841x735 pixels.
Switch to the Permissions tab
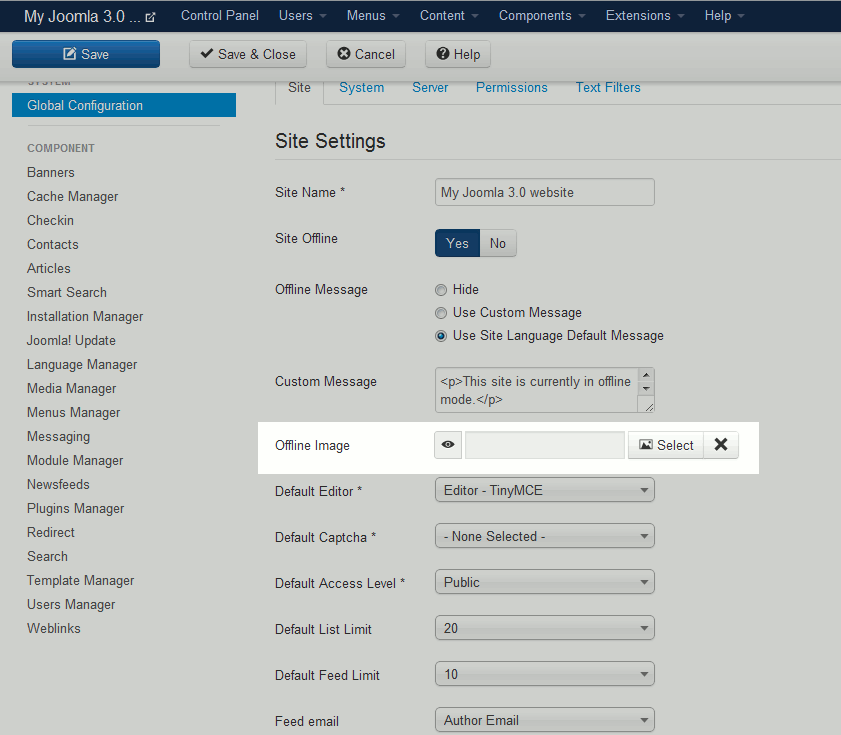coord(512,87)
